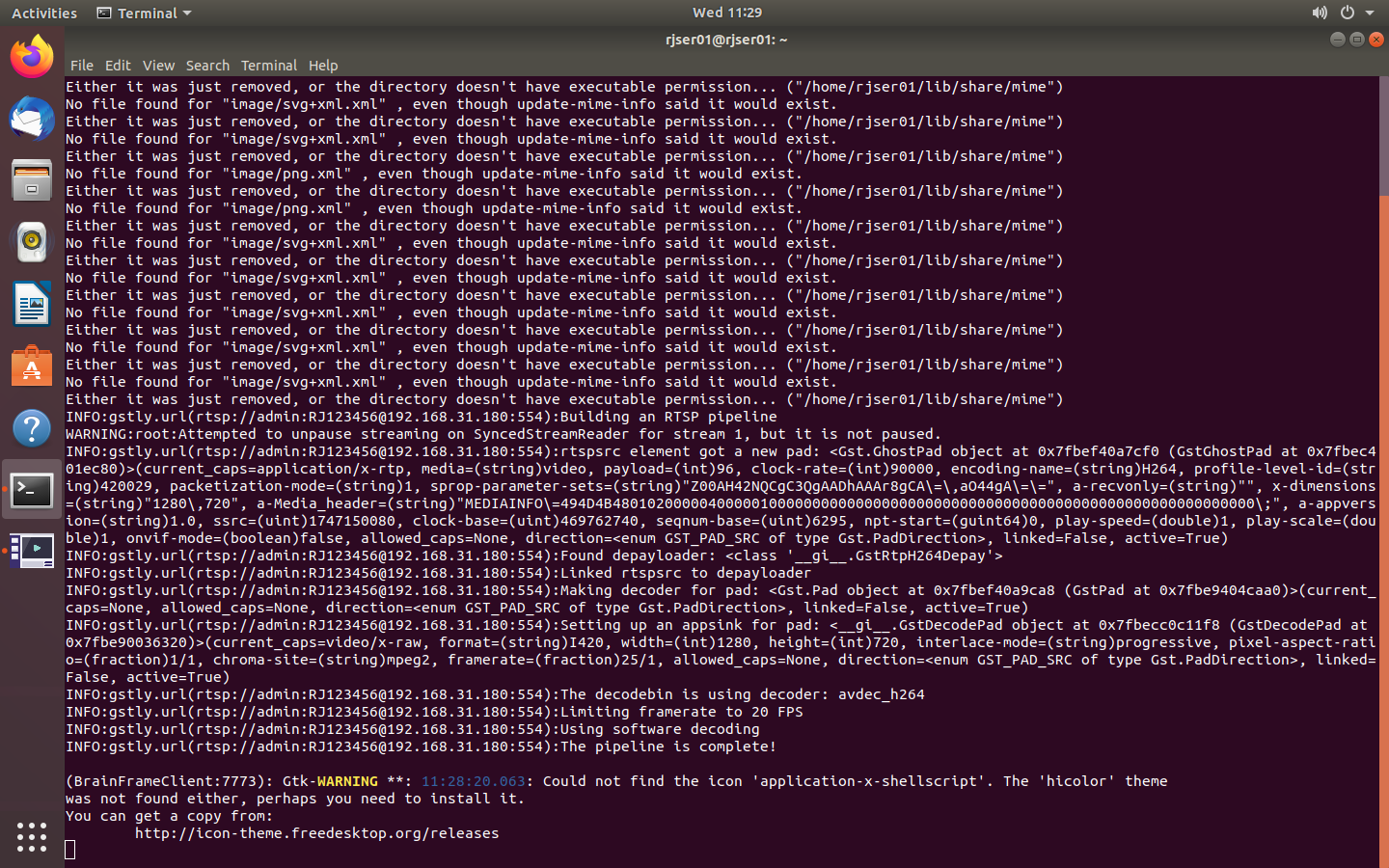The height and width of the screenshot is (868, 1389).
Task: Click 'Limiting framerate to 20 FPS' line
Action: tap(434, 712)
